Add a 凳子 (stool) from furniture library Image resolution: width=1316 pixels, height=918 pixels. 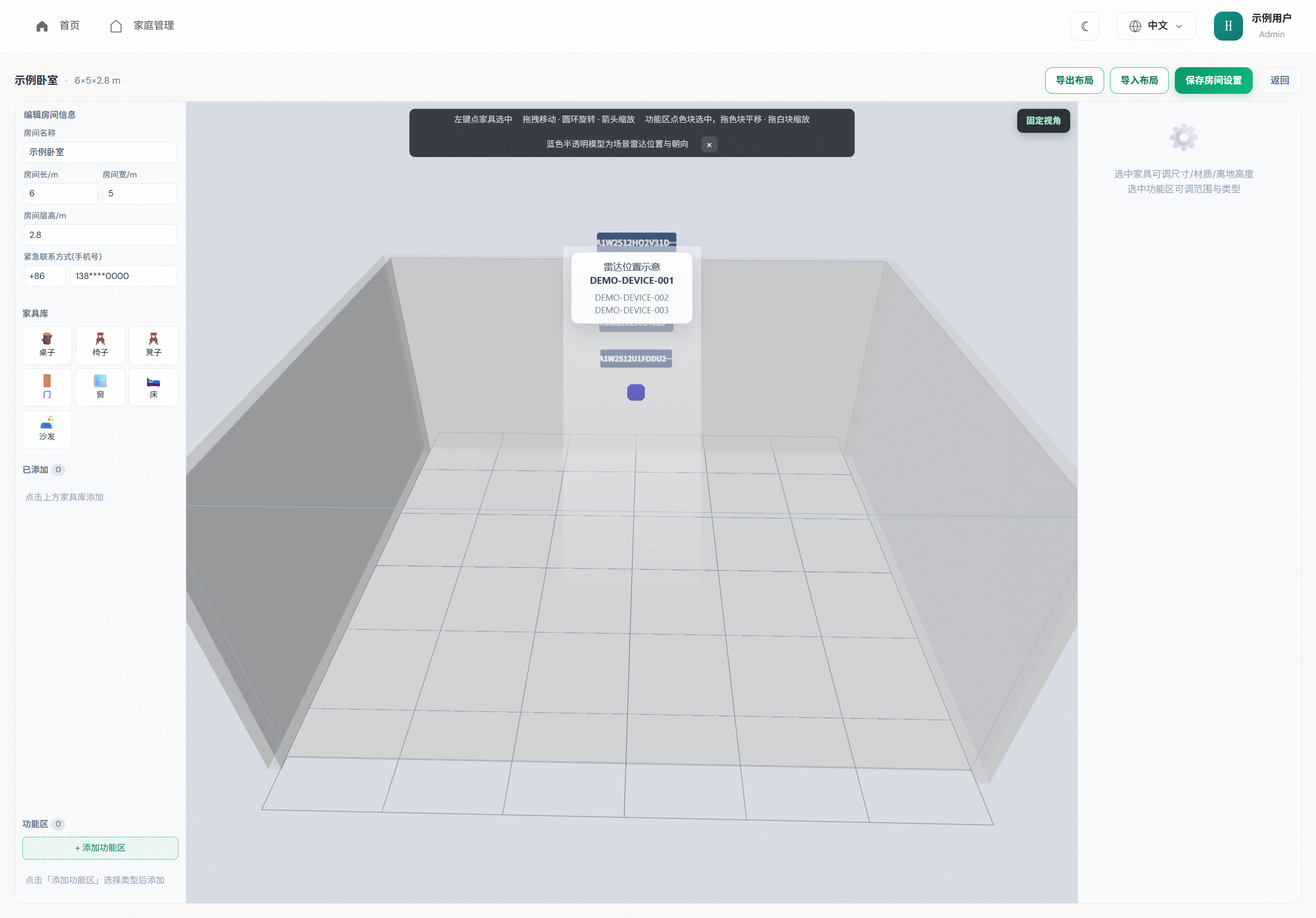[x=154, y=345]
